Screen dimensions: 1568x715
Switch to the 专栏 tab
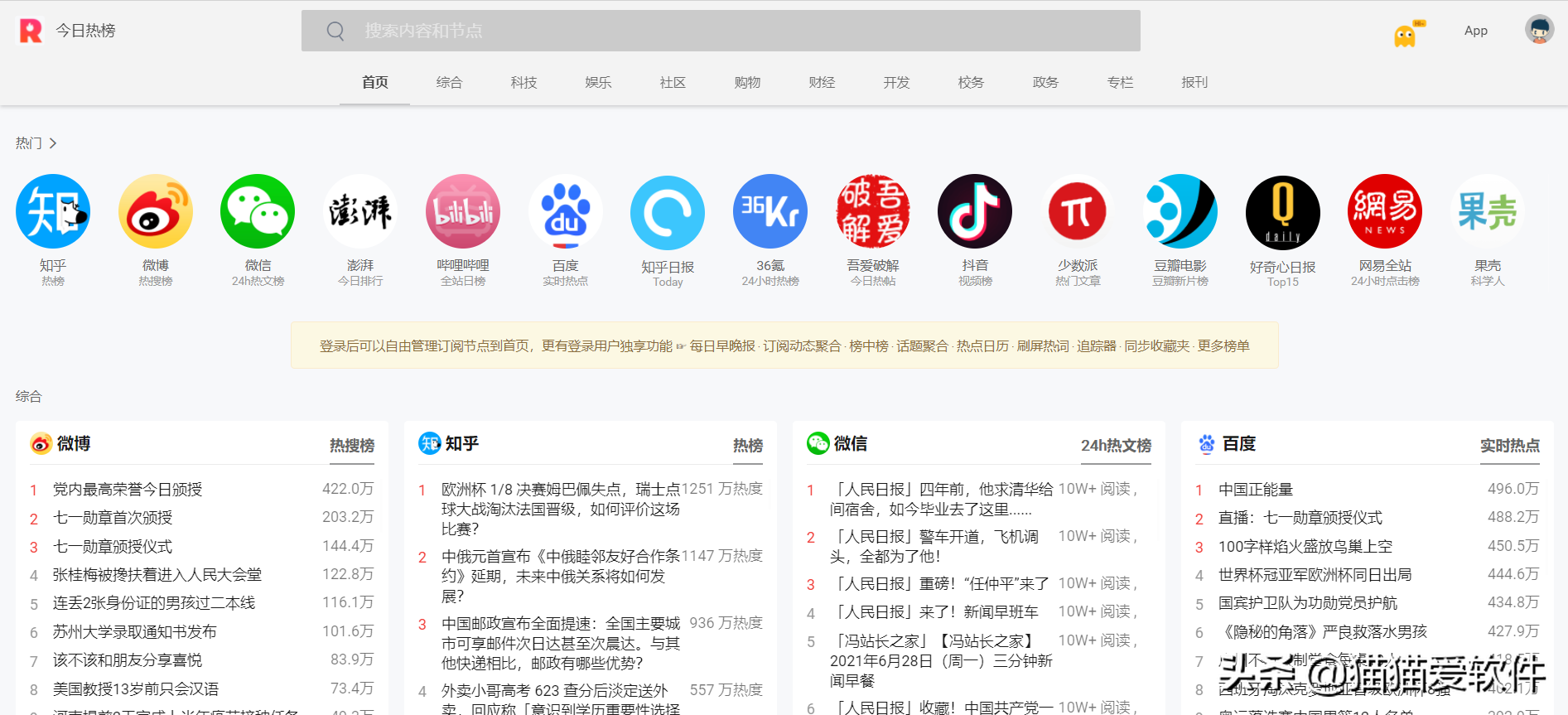point(1121,82)
